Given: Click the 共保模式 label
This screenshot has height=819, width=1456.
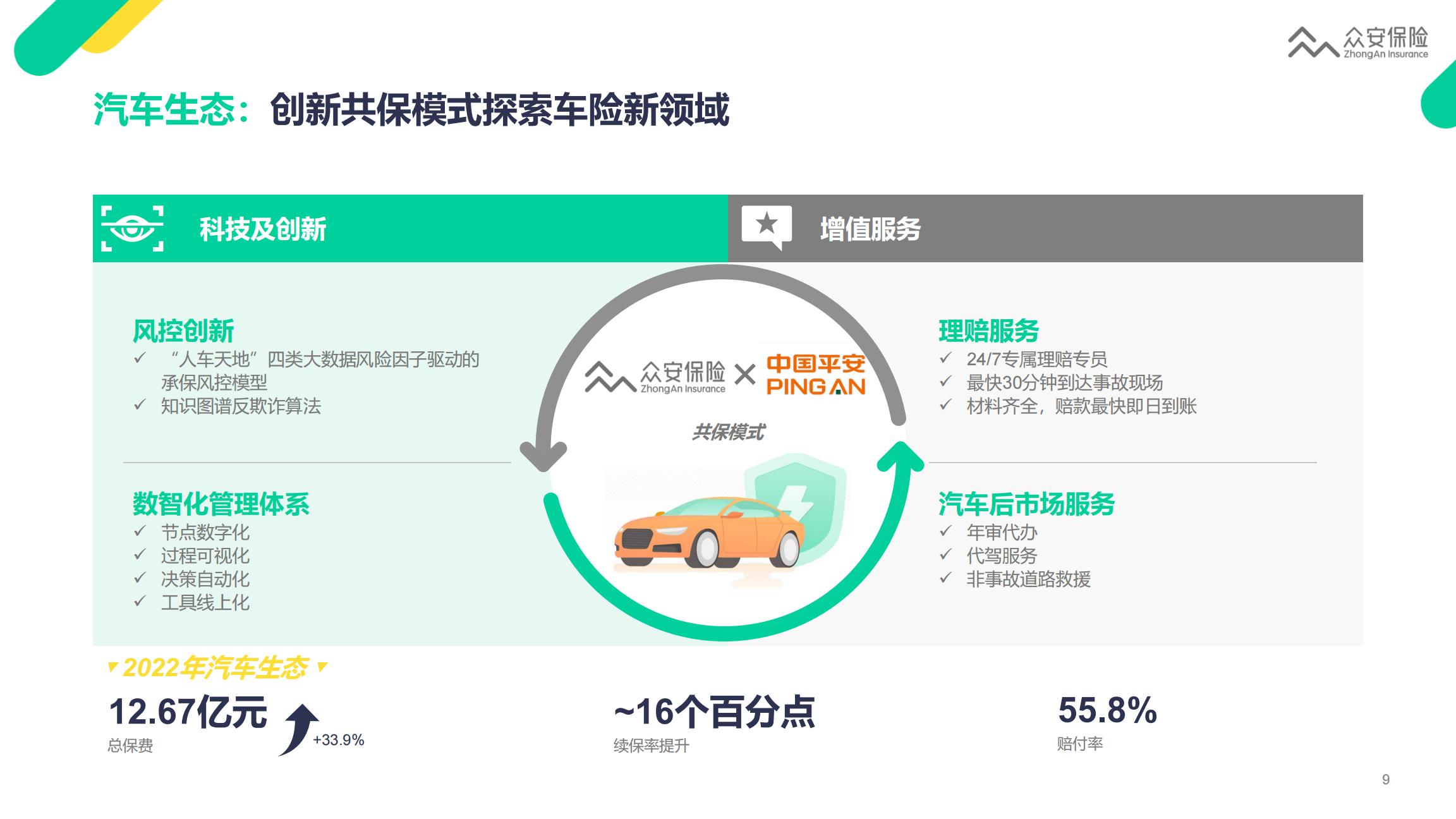Looking at the screenshot, I should click(x=728, y=432).
